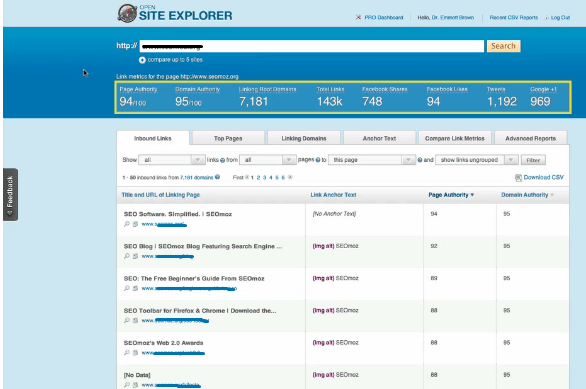Click magnifier icon under [No Data] row

(127, 385)
